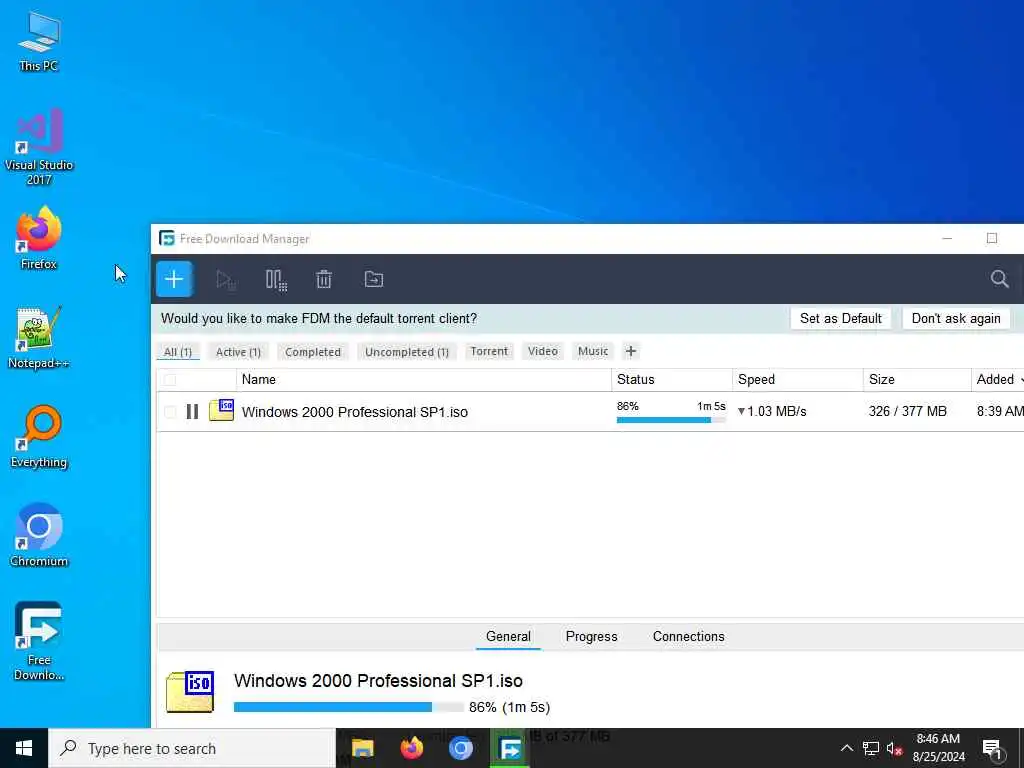Click the Free Download Manager taskbar icon
The height and width of the screenshot is (768, 1024).
509,748
